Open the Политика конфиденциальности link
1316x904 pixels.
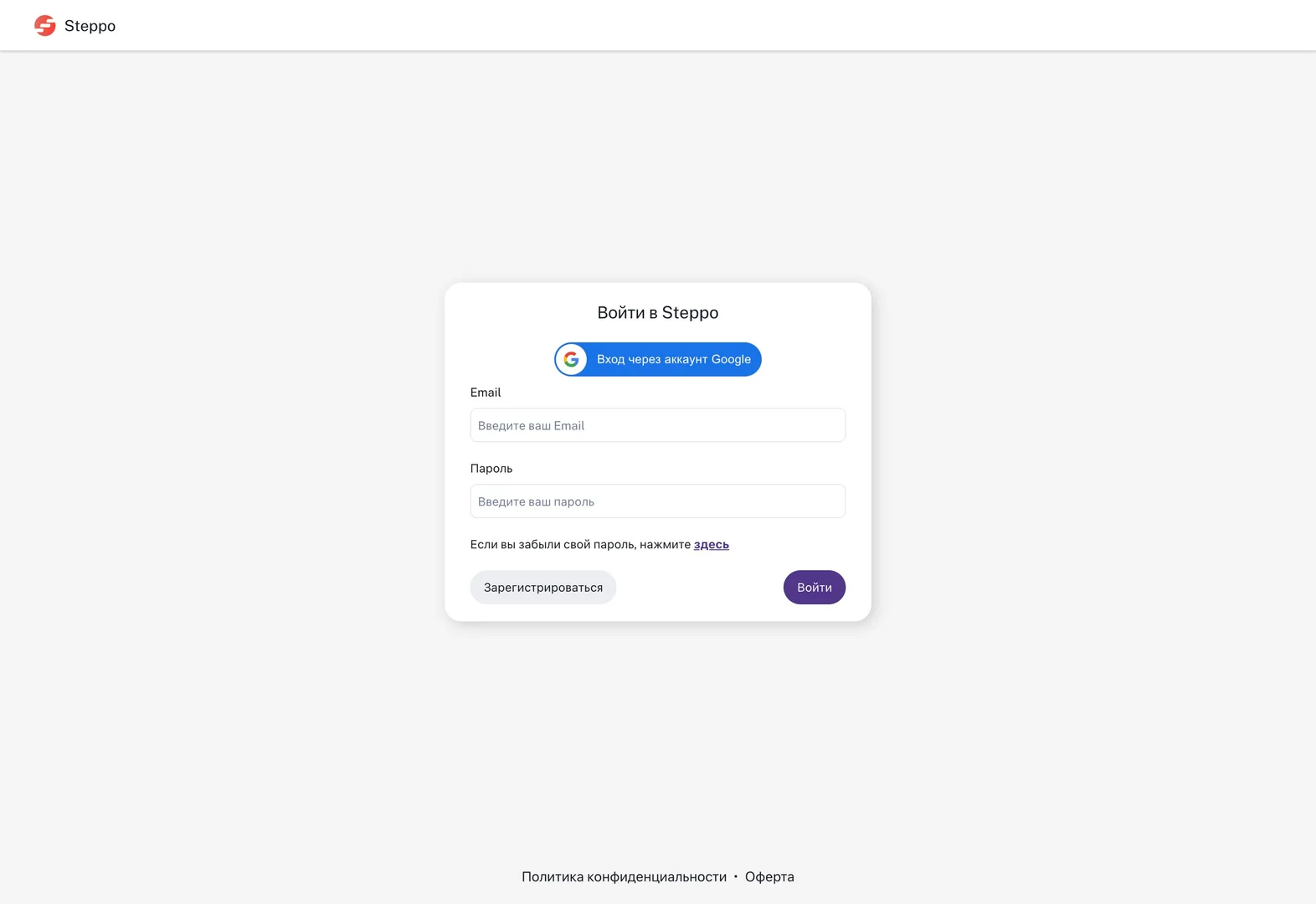pos(624,876)
